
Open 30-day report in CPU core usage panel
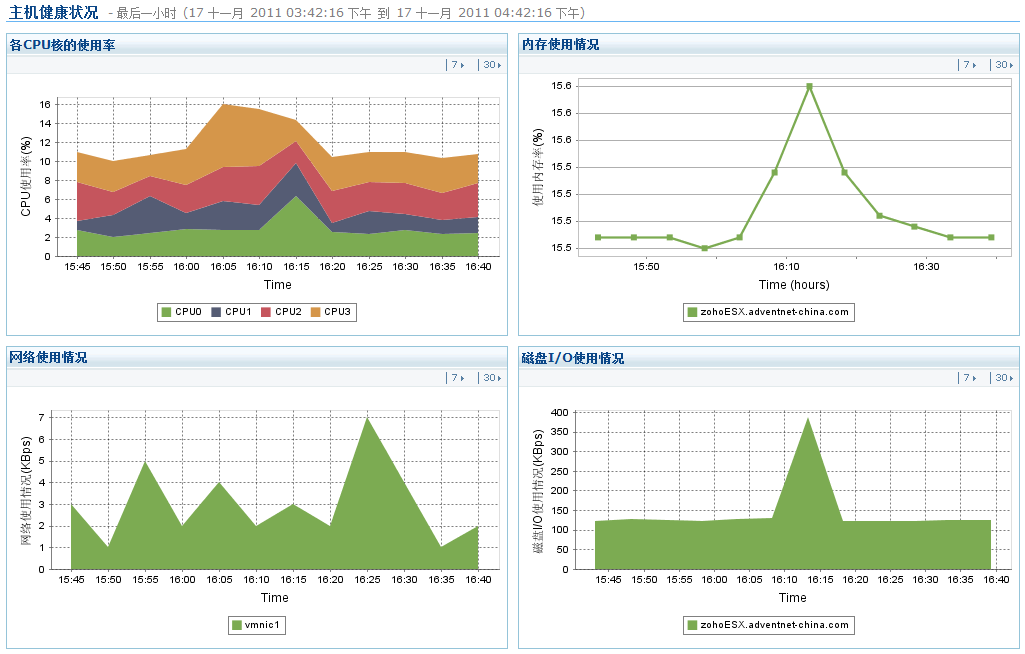pyautogui.click(x=490, y=65)
